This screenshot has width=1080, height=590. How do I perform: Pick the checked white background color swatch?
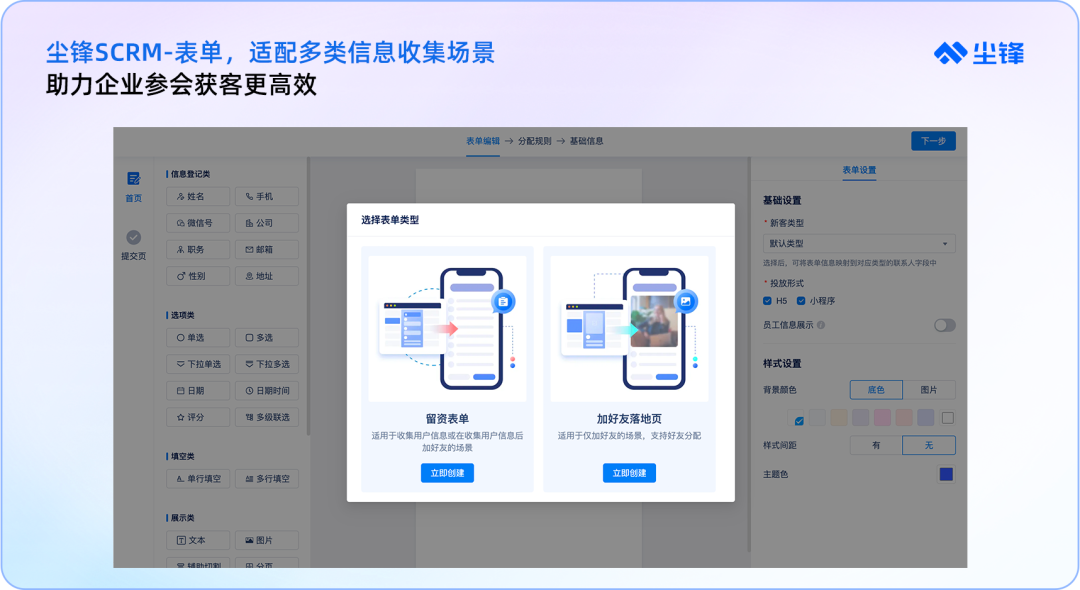796,417
